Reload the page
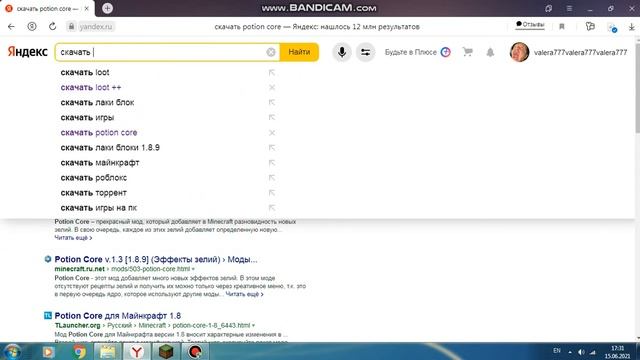The height and width of the screenshot is (360, 640). pos(52,27)
